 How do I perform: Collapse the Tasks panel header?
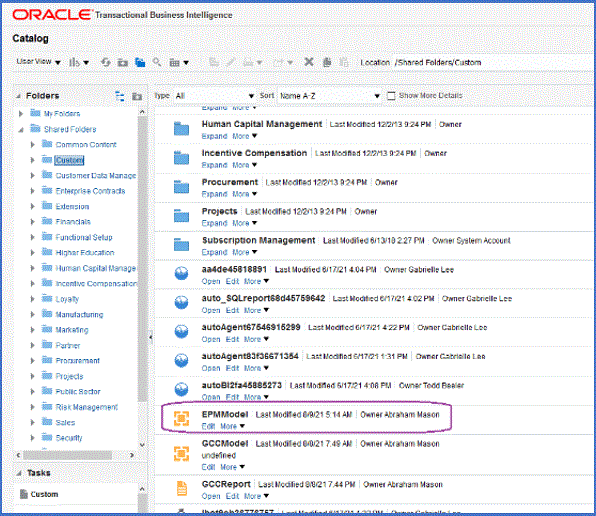18,473
